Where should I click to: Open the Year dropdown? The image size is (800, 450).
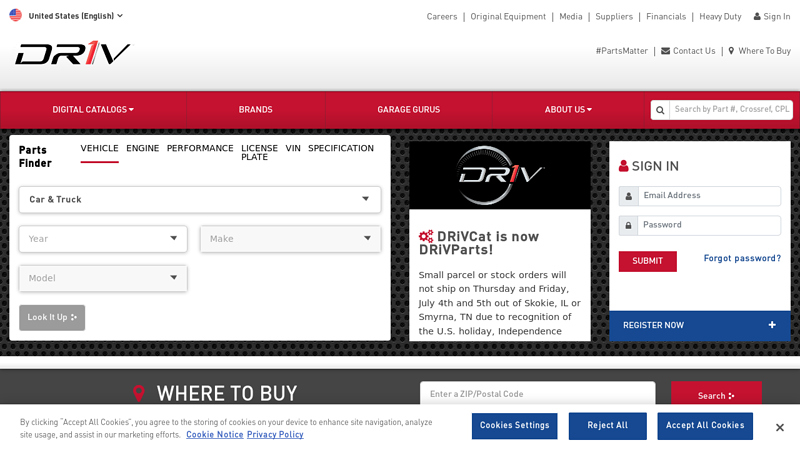pos(103,239)
